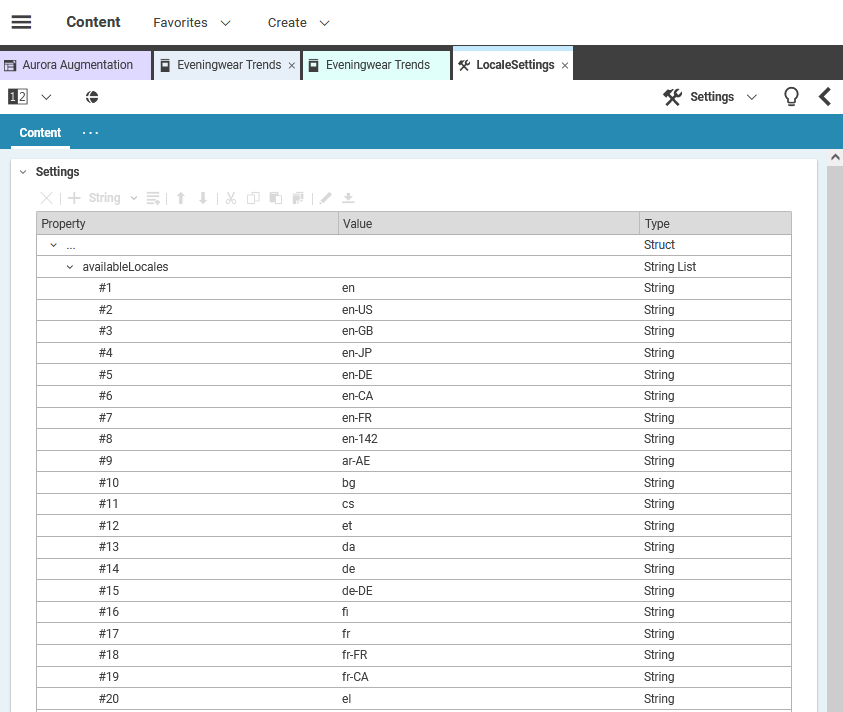
Task: Collapse panel with the left arrow icon
Action: pos(825,97)
